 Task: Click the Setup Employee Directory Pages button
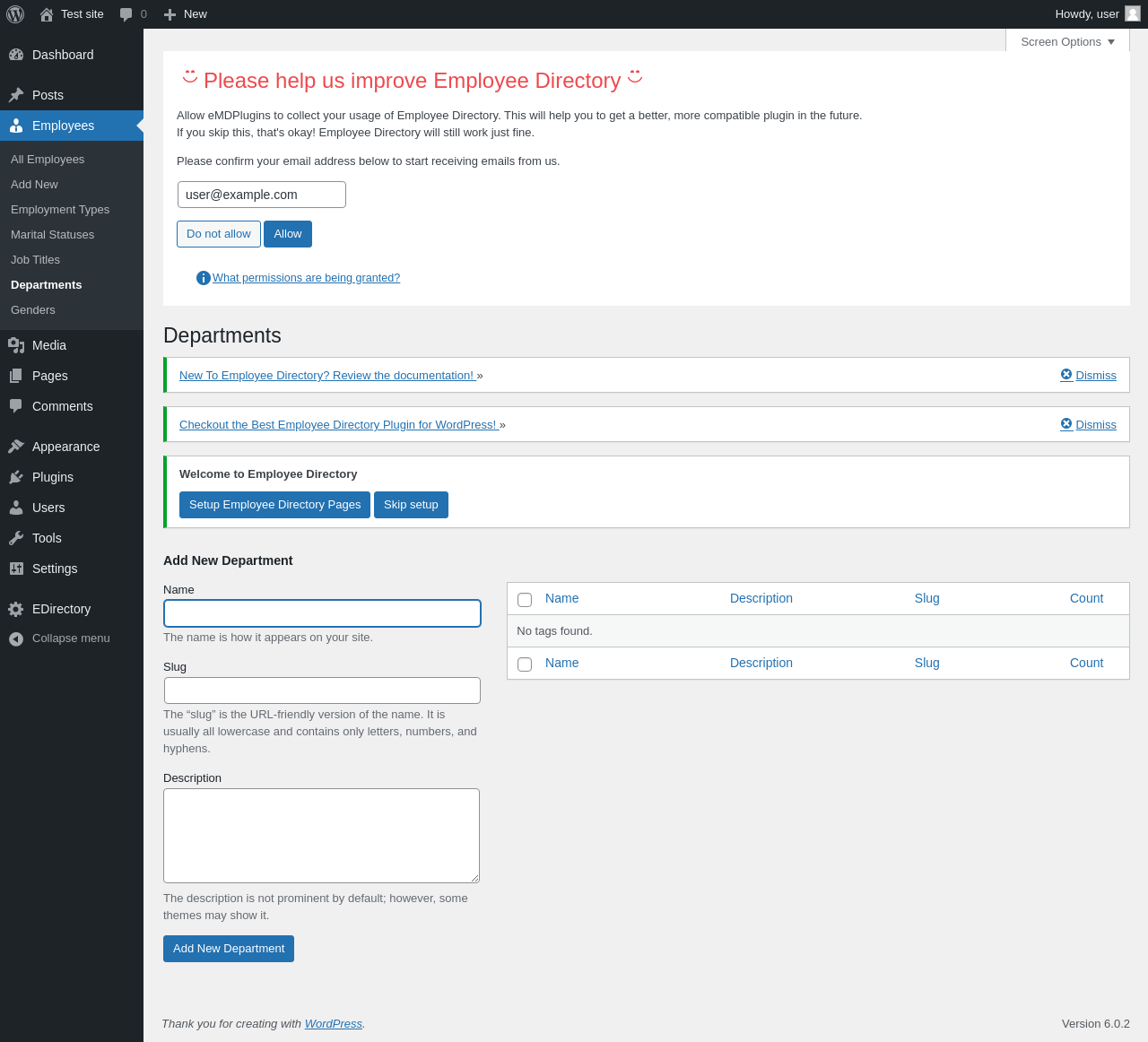[274, 505]
